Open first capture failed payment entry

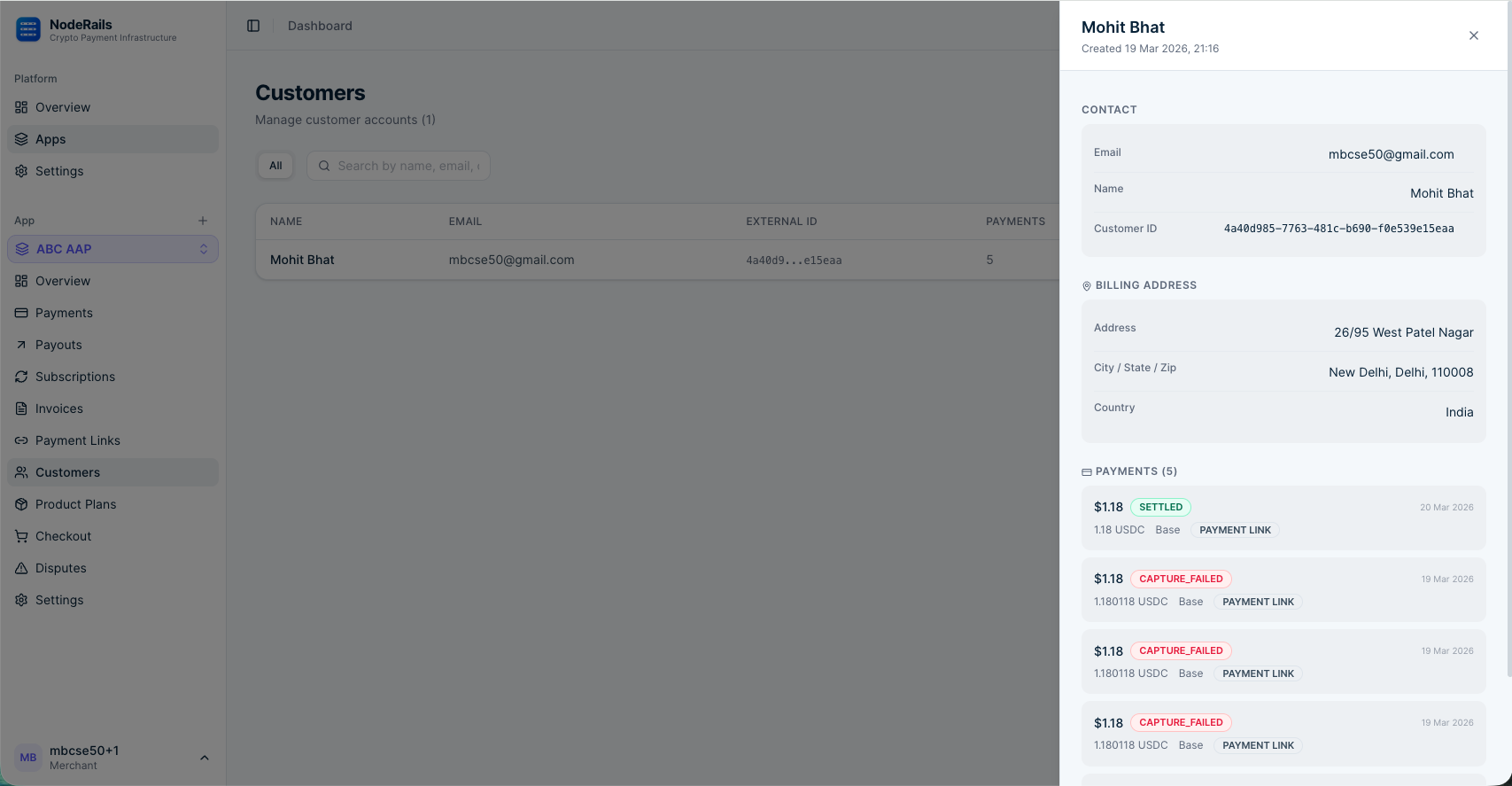[1283, 589]
